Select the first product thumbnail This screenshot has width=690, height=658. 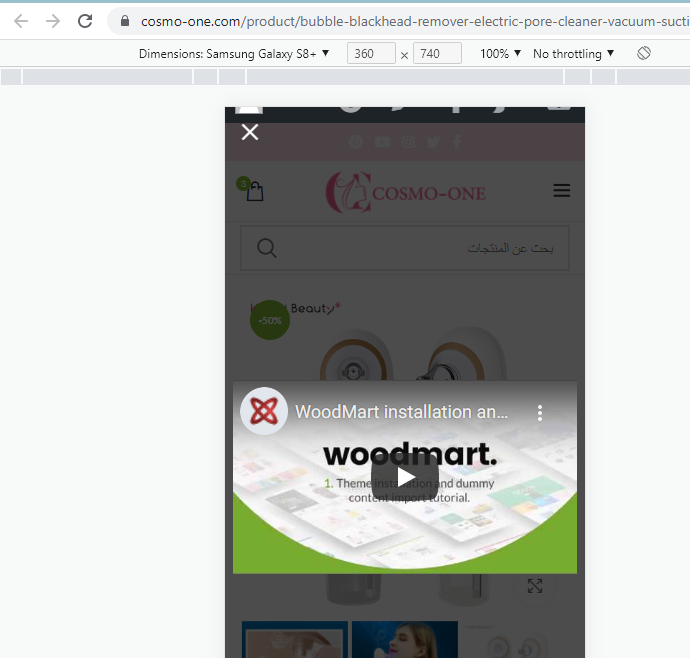point(295,639)
